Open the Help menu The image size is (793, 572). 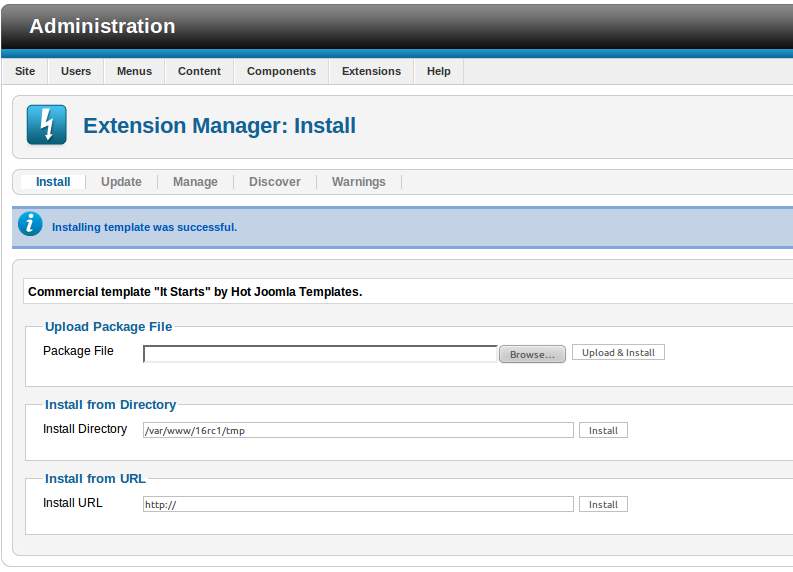pyautogui.click(x=438, y=71)
